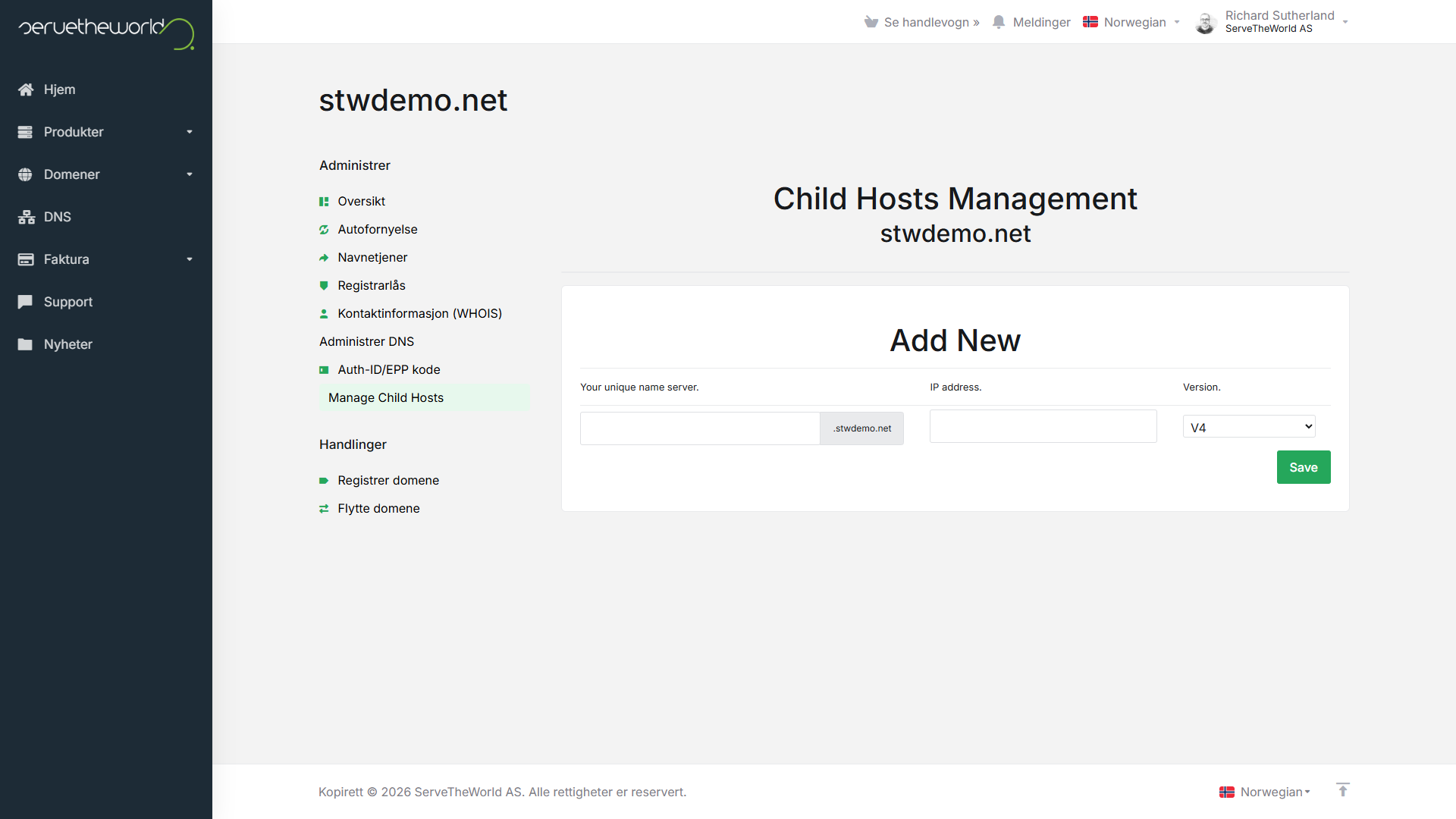
Task: Click the Administrer section heading
Action: [355, 165]
